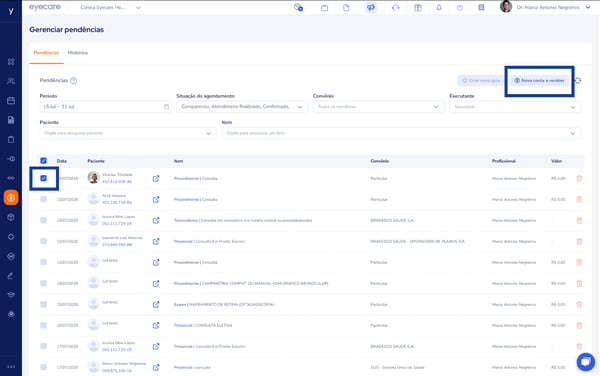Screen dimensions: 600x376
Task: Open external link for Vinicius Trindade row
Action: coord(156,179)
